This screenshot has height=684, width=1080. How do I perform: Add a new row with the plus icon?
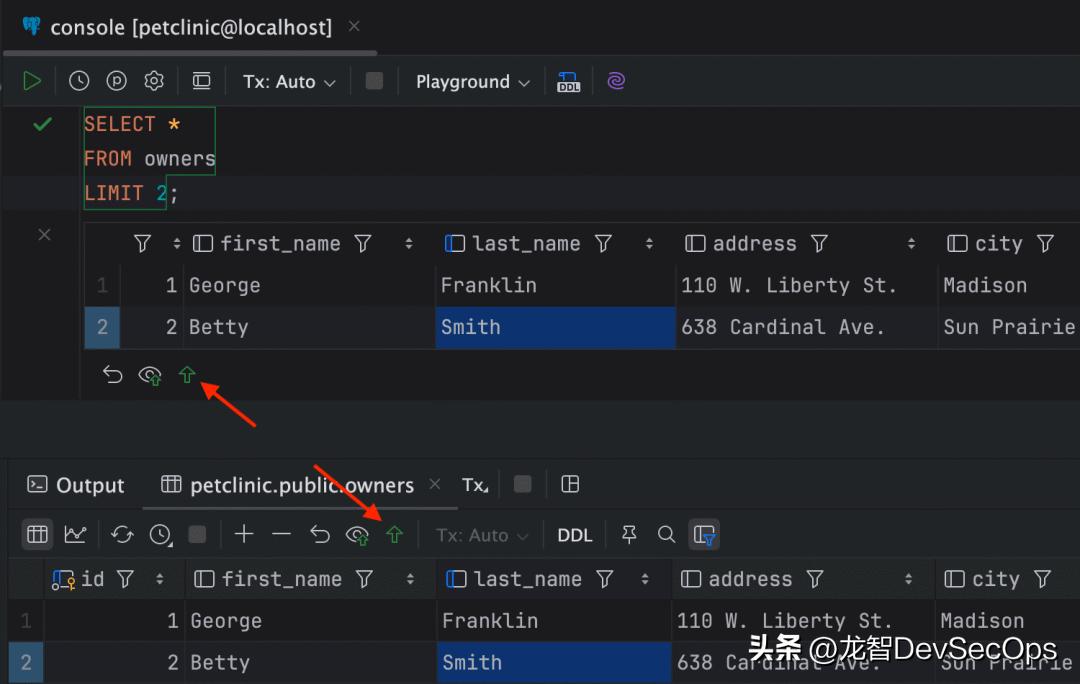244,534
